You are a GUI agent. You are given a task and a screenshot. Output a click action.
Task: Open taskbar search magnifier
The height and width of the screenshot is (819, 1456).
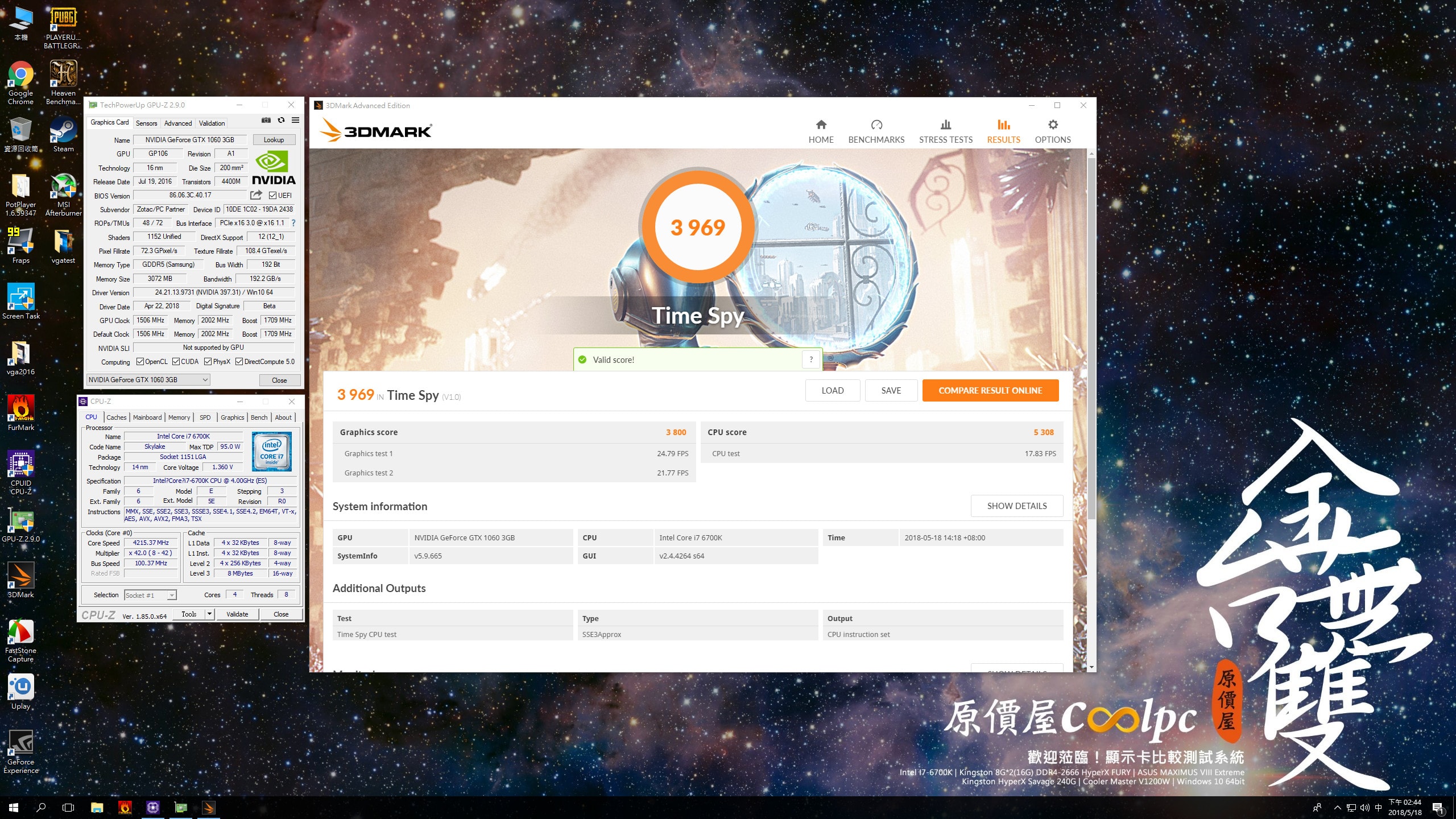[41, 807]
